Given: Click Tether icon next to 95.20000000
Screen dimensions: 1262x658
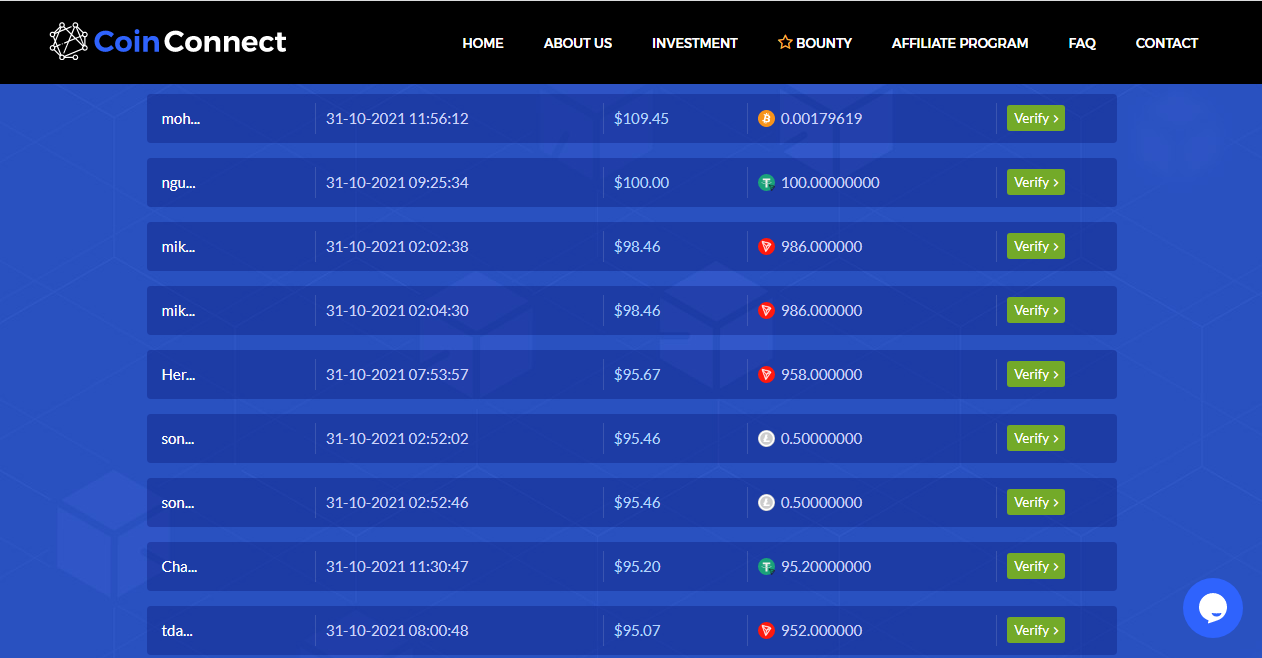Looking at the screenshot, I should point(767,567).
